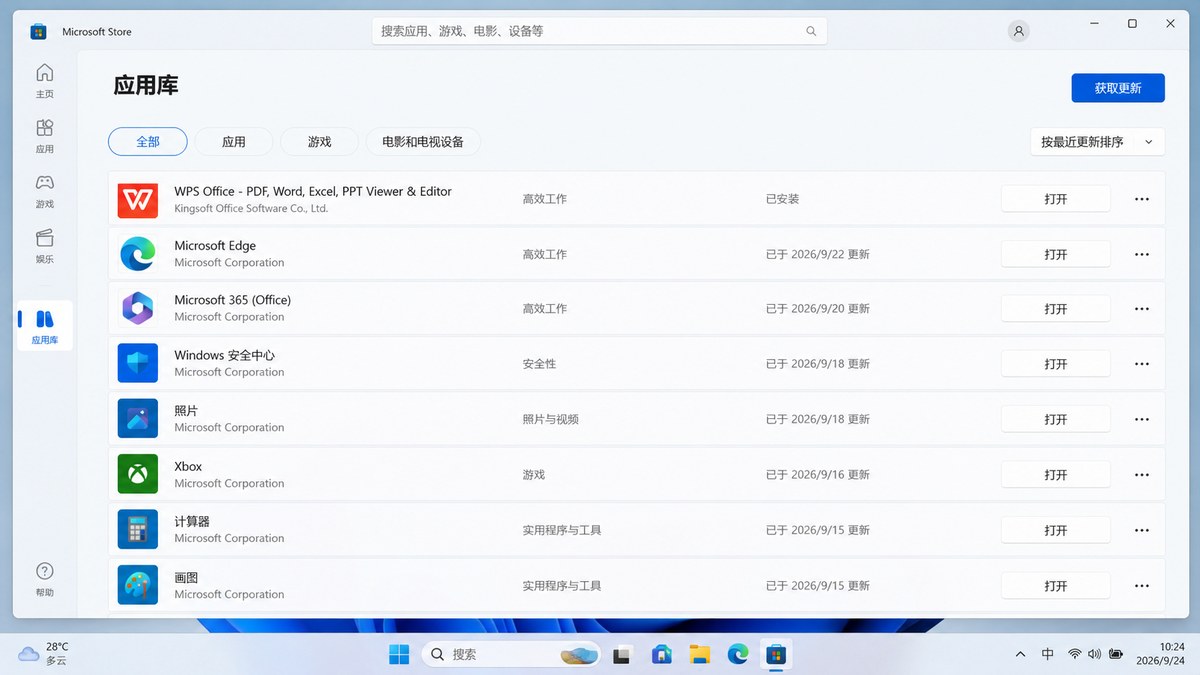The image size is (1200, 675).
Task: Open Task View in the taskbar
Action: (622, 655)
